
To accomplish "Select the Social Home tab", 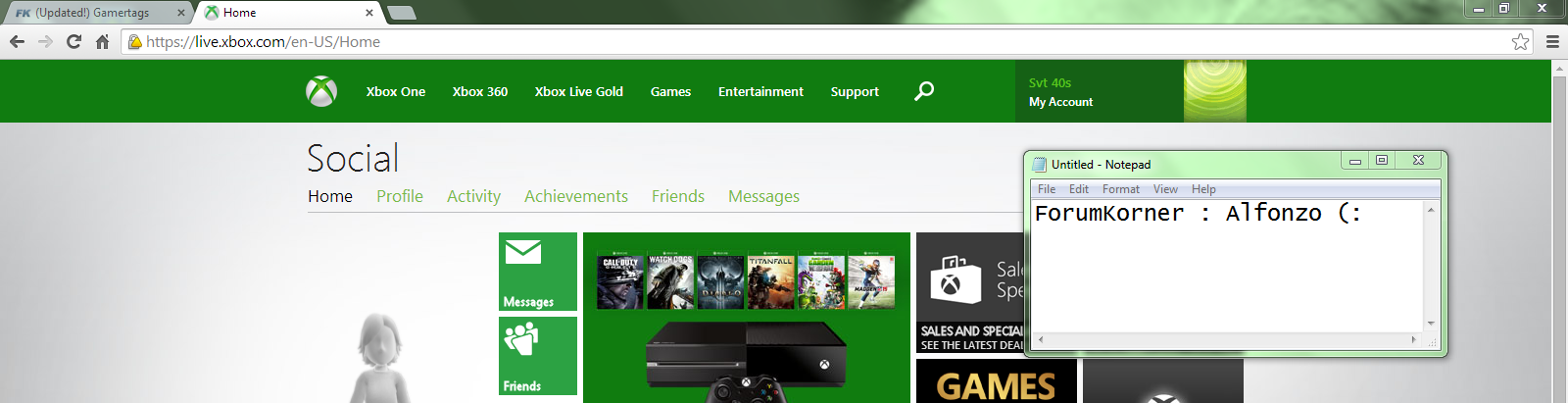I will coord(330,196).
